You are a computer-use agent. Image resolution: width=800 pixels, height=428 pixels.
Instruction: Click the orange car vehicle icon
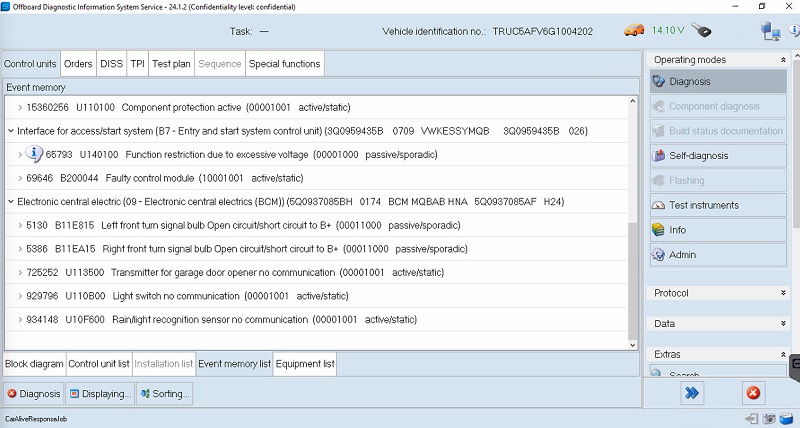click(634, 31)
